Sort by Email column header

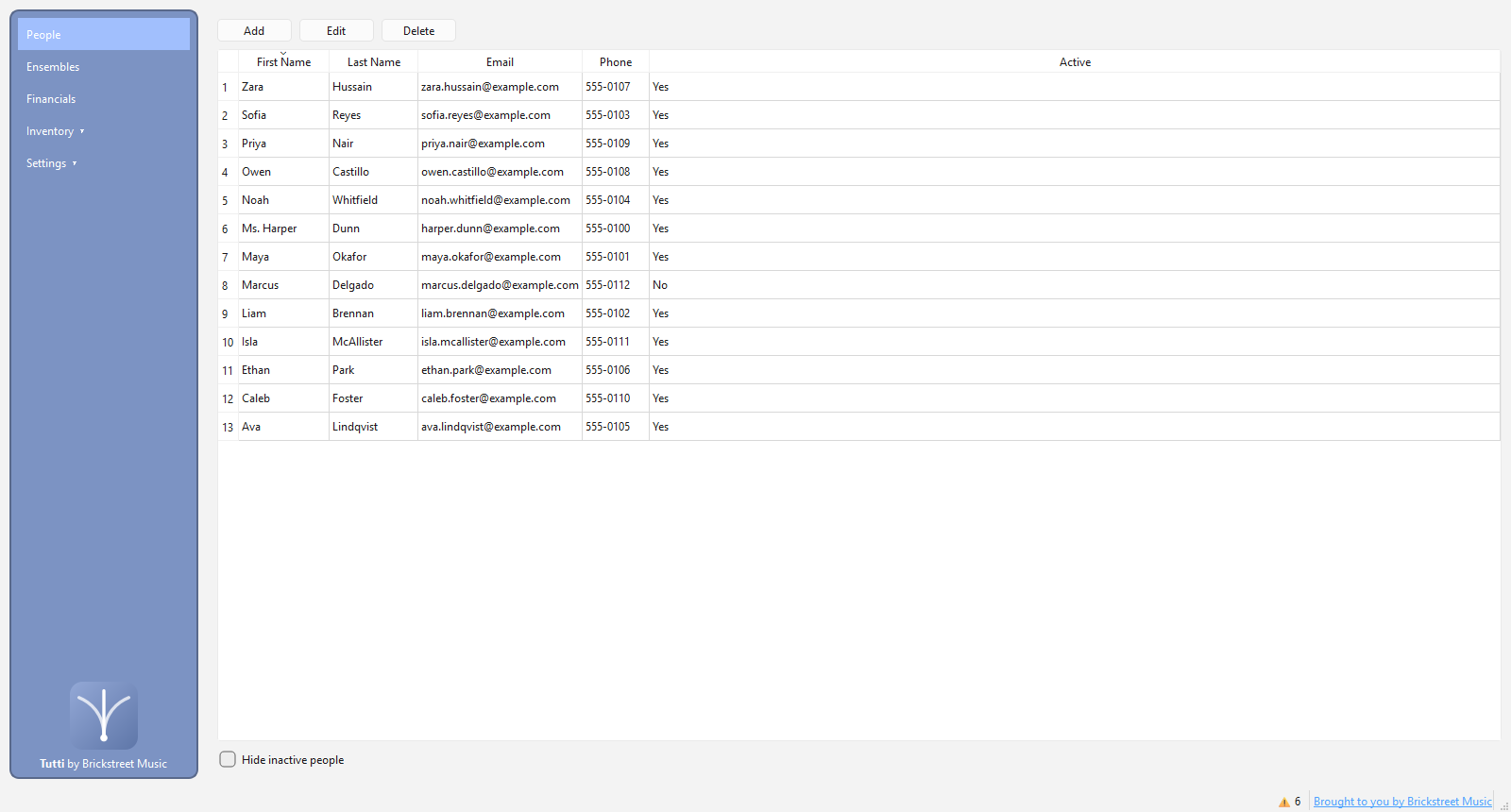click(500, 62)
